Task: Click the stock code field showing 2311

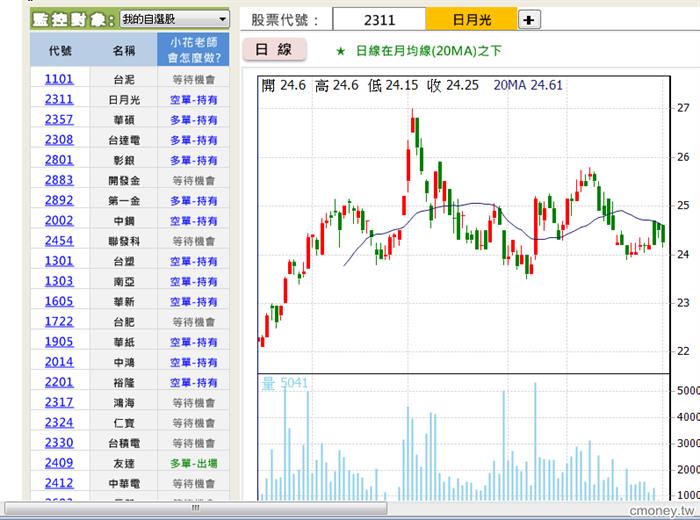Action: [379, 20]
